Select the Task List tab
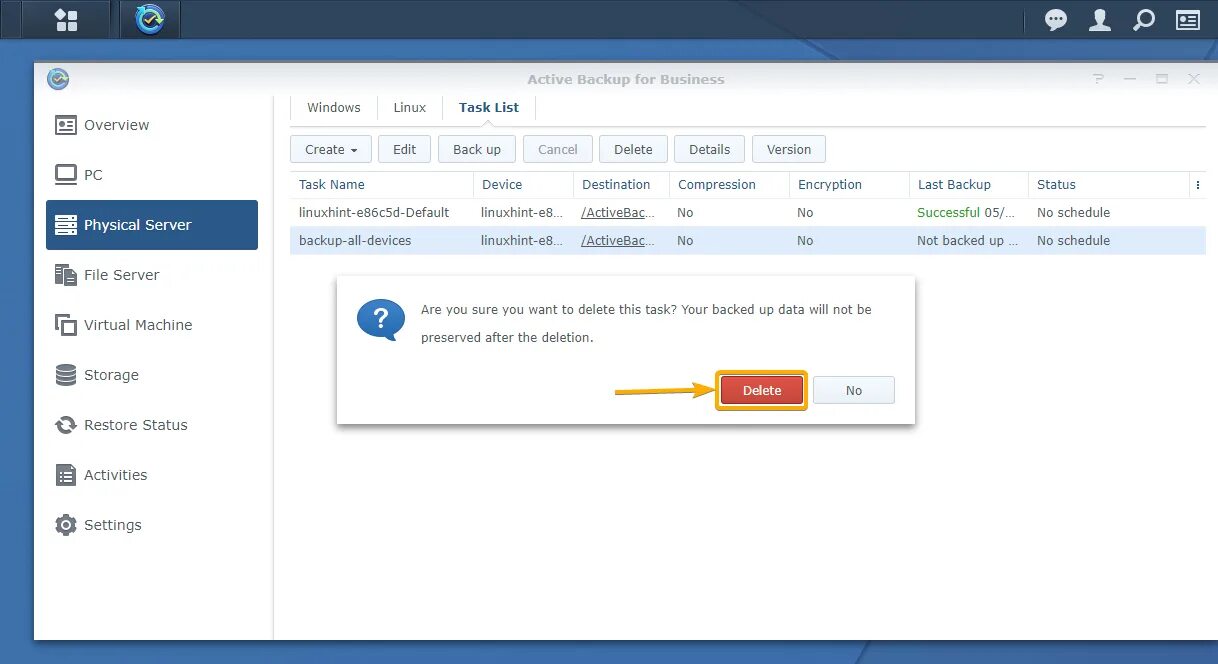The height and width of the screenshot is (664, 1218). [489, 107]
